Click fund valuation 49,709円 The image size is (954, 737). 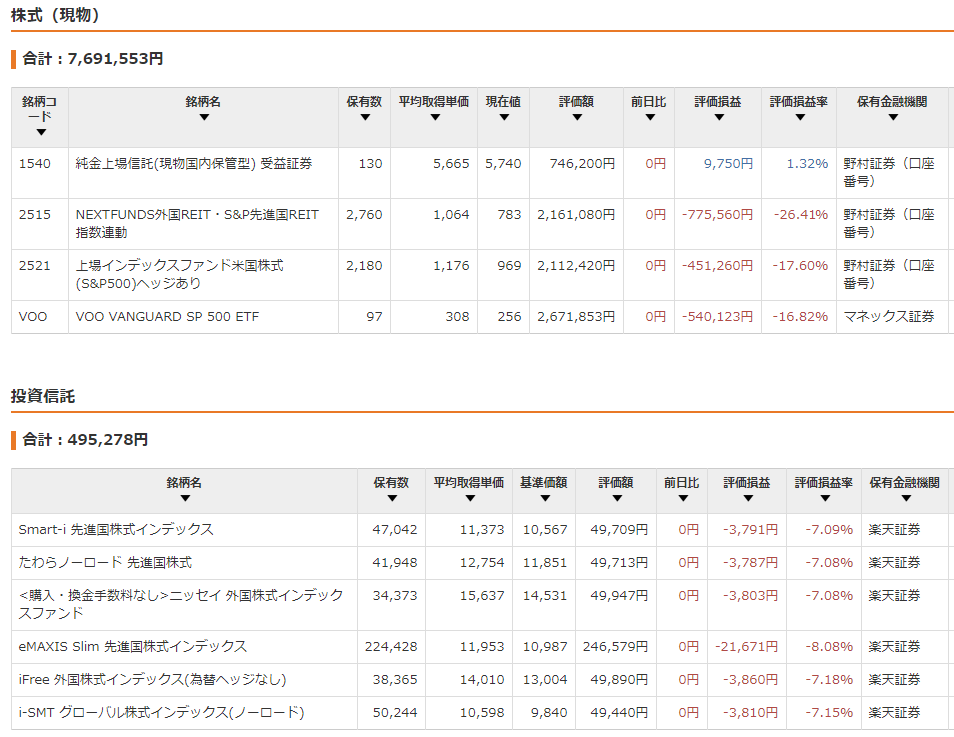(x=619, y=529)
